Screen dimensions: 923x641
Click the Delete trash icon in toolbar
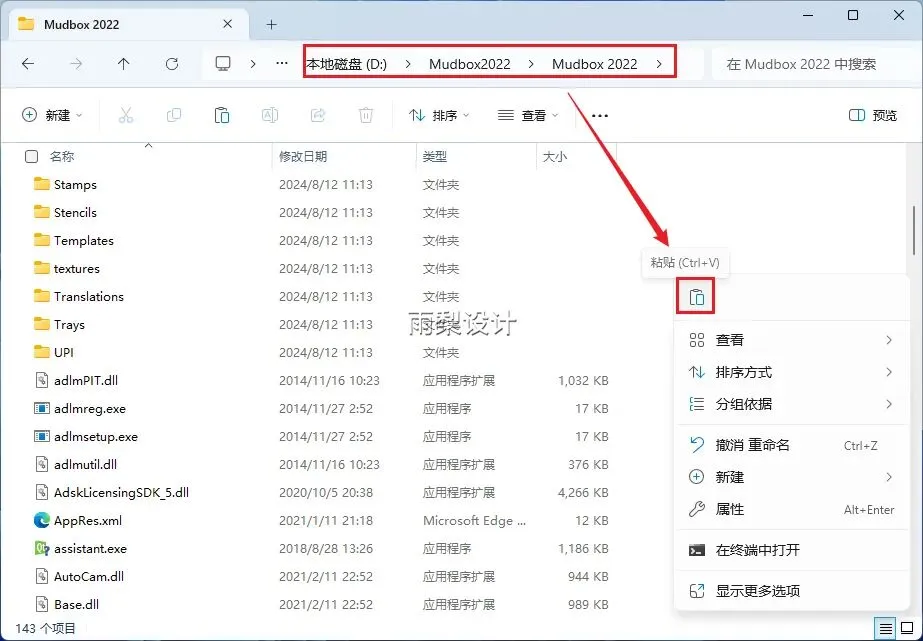coord(366,115)
